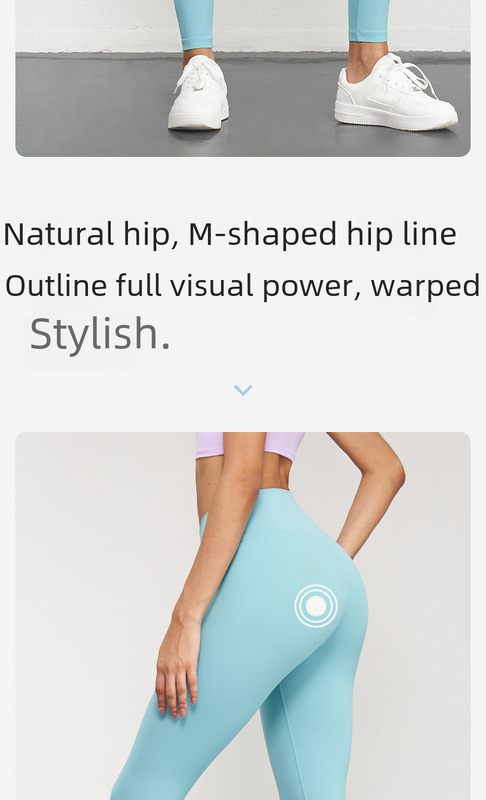Click the lilac sports bra in photo
486x800 pixels.
pyautogui.click(x=250, y=444)
